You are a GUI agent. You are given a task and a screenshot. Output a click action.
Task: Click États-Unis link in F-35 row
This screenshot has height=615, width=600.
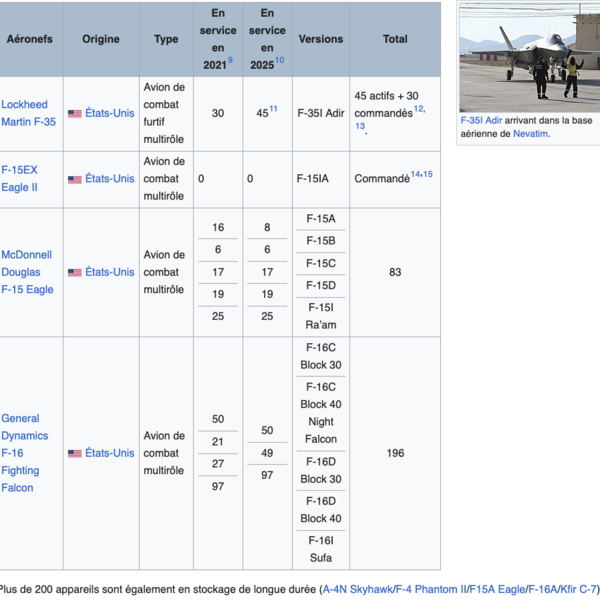109,113
